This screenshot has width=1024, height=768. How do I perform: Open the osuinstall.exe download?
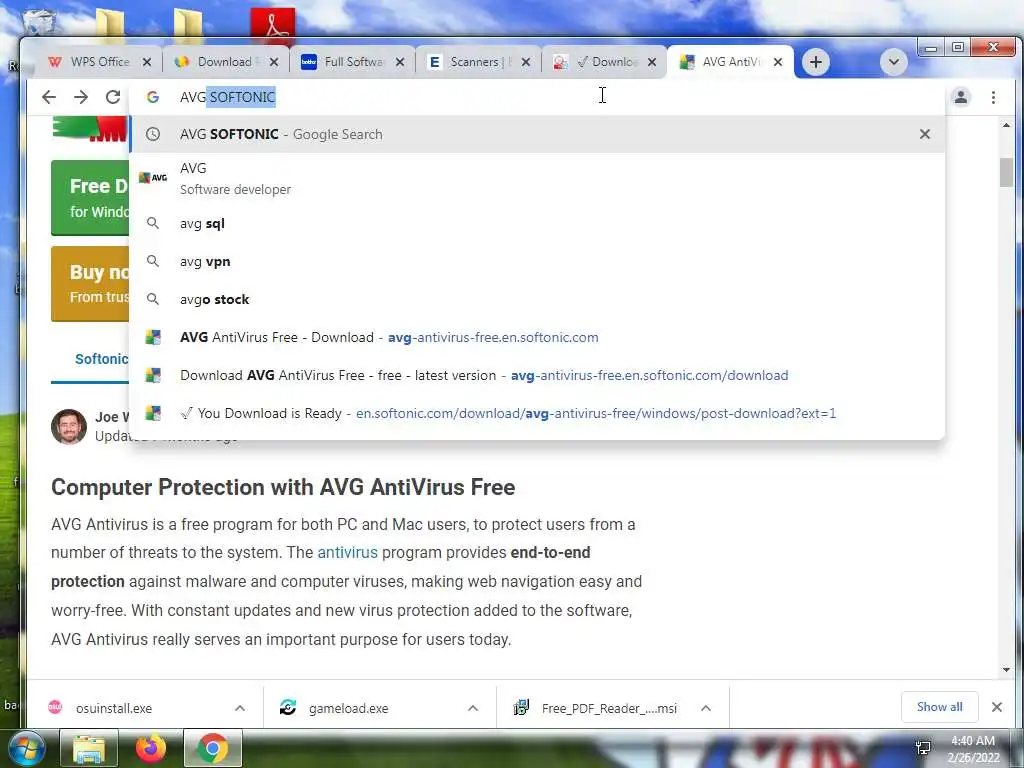[114, 709]
